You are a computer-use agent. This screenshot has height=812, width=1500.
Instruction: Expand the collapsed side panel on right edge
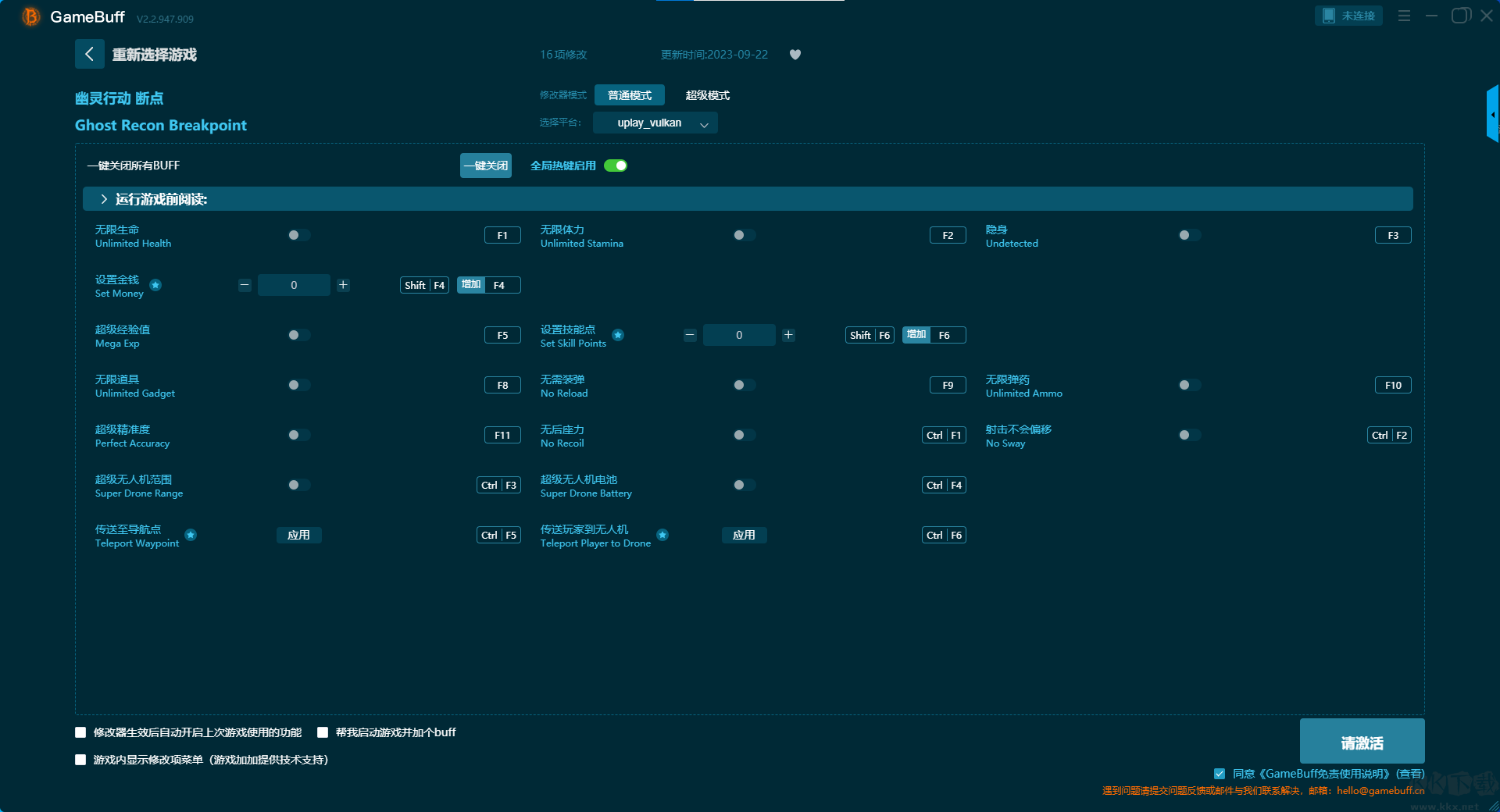tap(1492, 114)
